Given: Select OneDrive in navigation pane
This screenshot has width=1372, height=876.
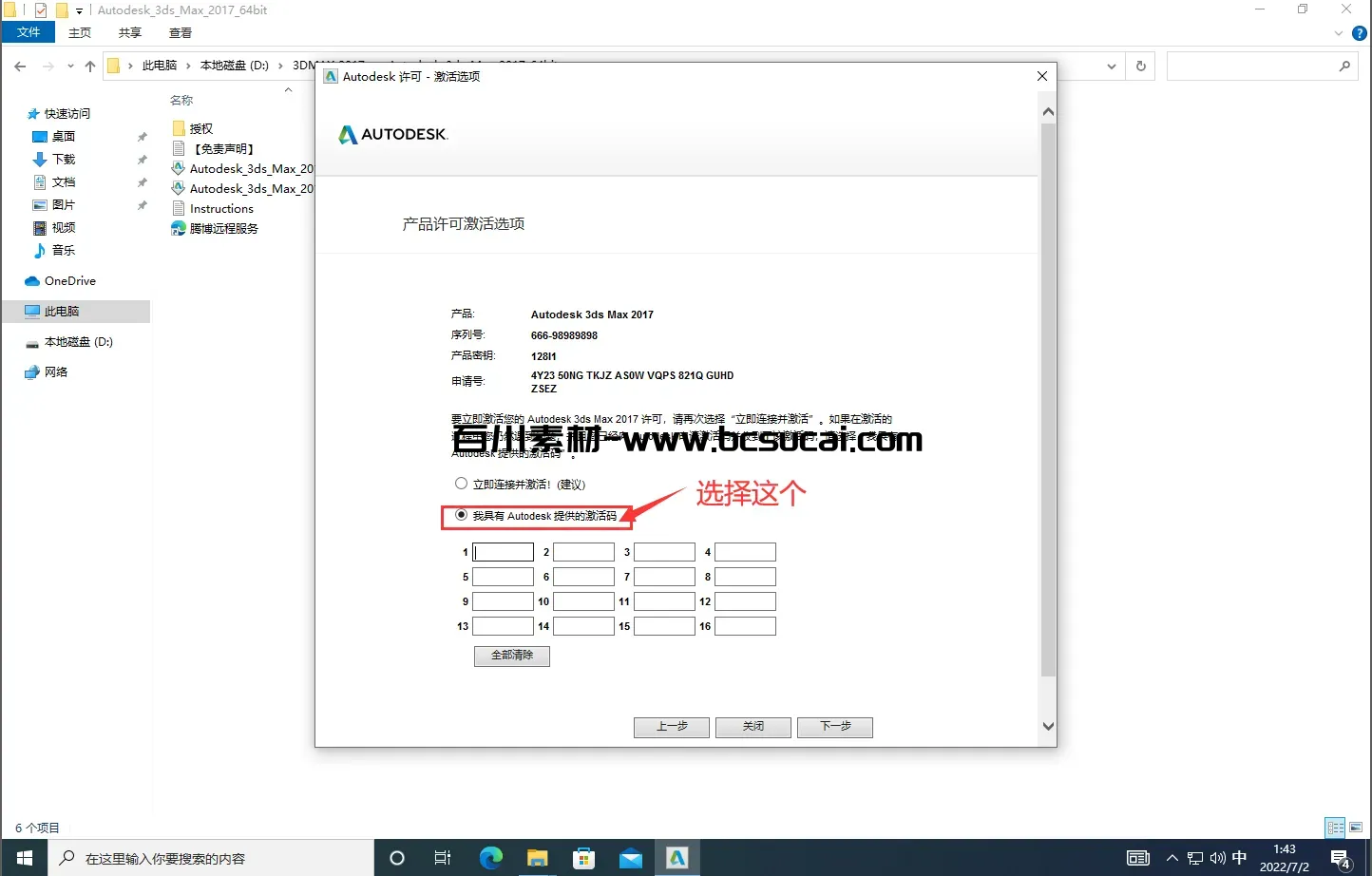Looking at the screenshot, I should tap(69, 280).
